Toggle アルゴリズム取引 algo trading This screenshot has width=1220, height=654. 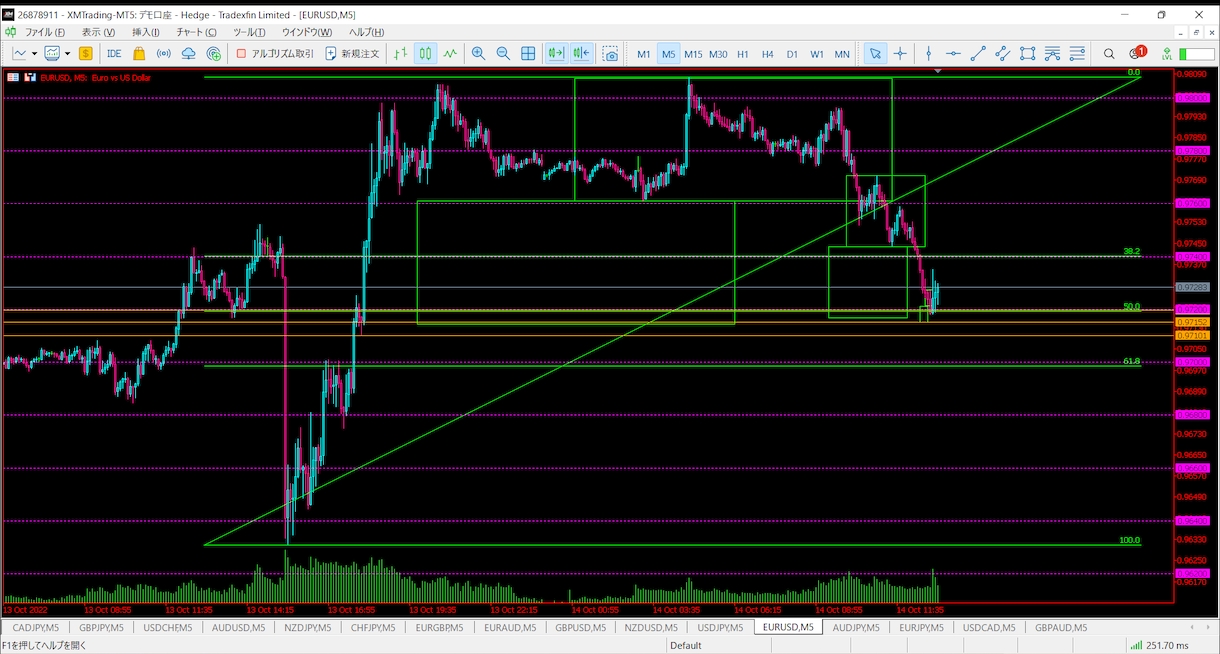click(274, 54)
